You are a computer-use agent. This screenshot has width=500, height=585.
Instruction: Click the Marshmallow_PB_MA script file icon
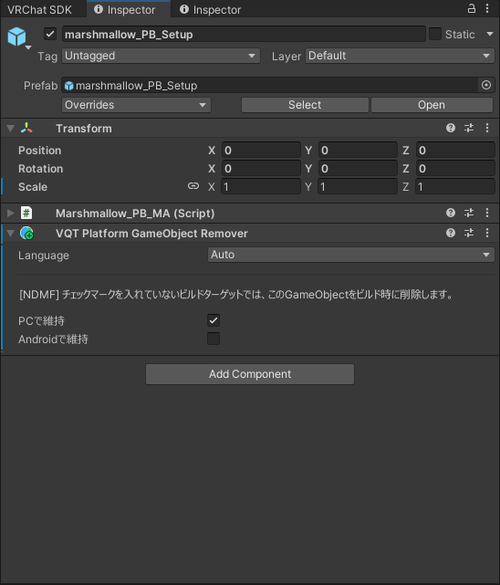point(26,213)
